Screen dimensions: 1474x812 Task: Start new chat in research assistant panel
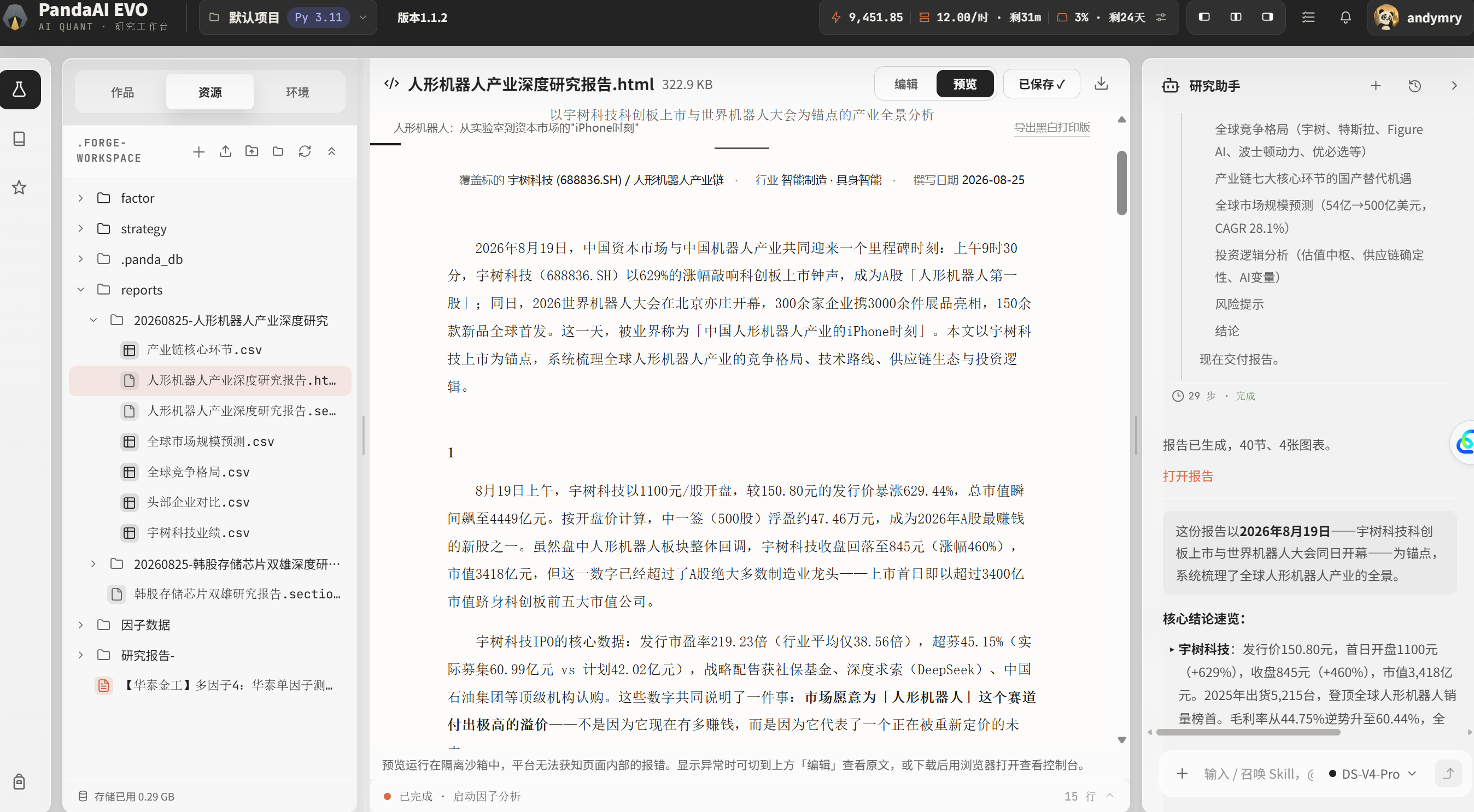point(1376,86)
